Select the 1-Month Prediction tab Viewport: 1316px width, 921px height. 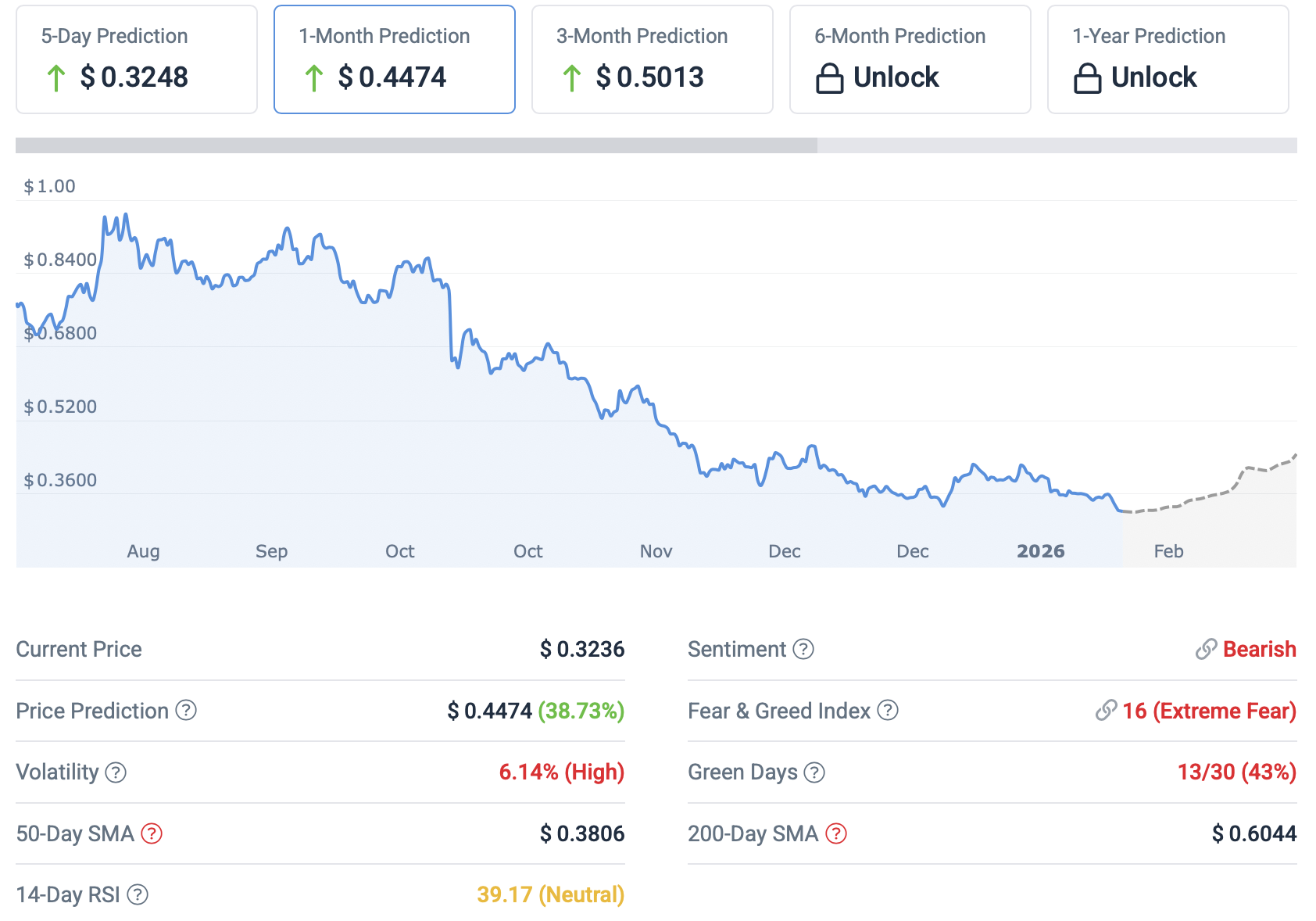(394, 59)
